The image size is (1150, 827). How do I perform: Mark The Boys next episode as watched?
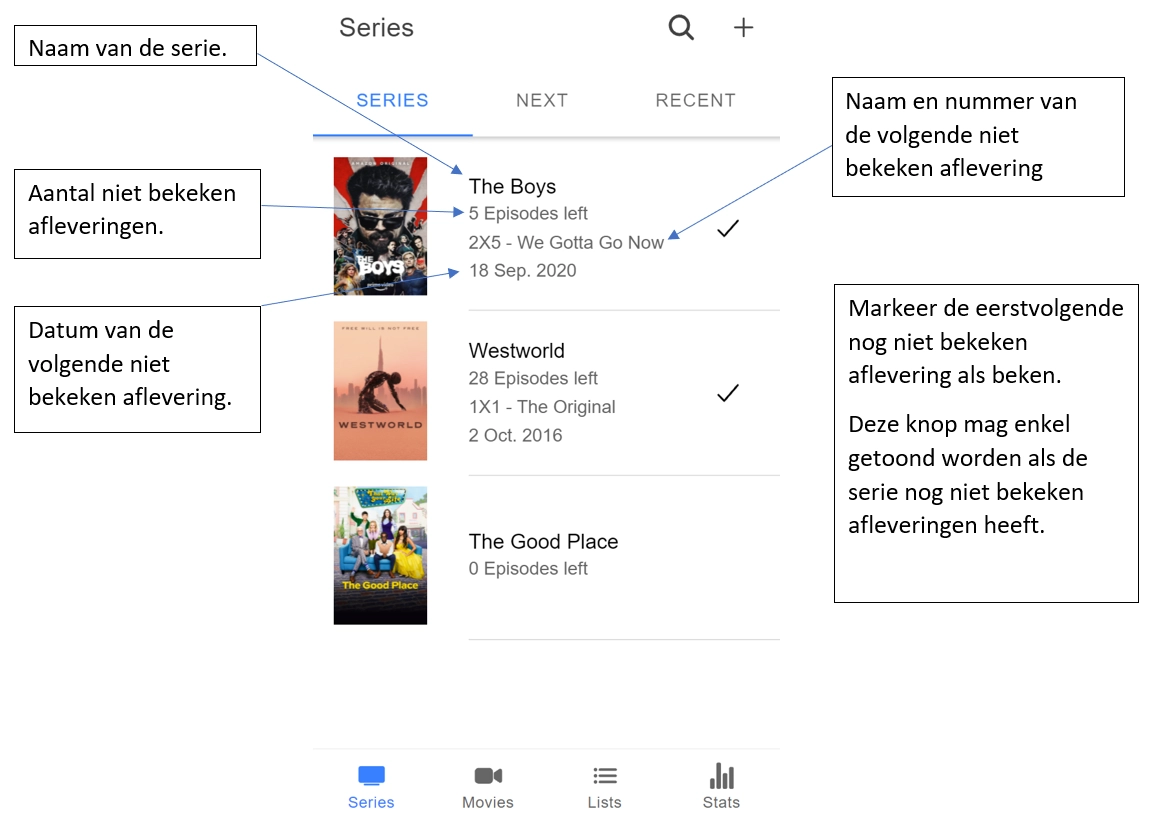click(x=728, y=229)
